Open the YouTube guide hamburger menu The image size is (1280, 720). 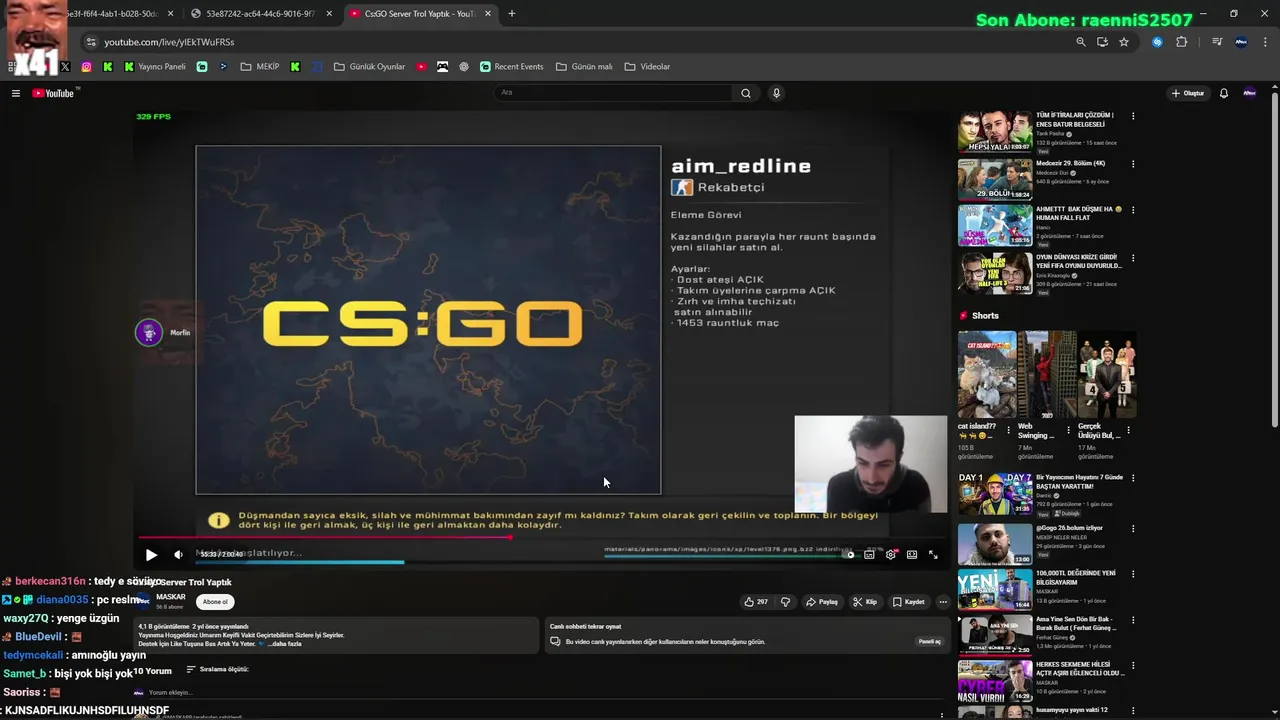(x=16, y=93)
